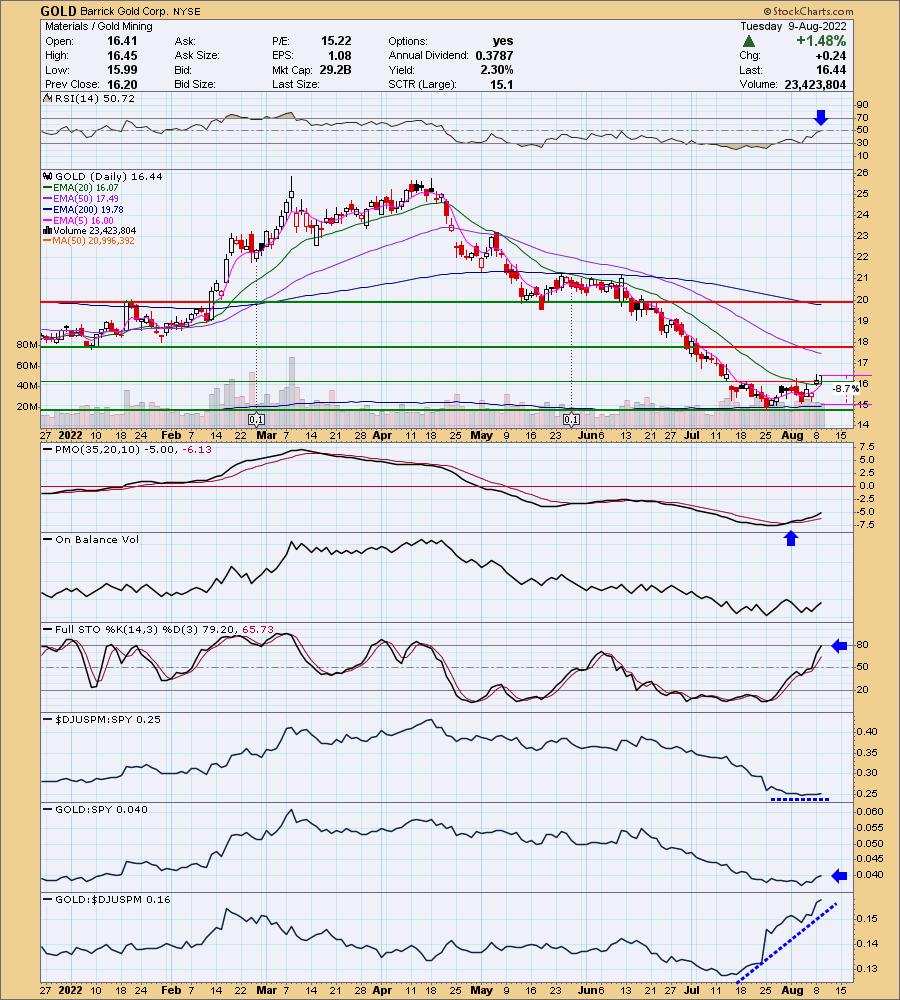This screenshot has width=900, height=1000.
Task: Click the Materials / Gold Mining sector label
Action: pyautogui.click(x=99, y=26)
